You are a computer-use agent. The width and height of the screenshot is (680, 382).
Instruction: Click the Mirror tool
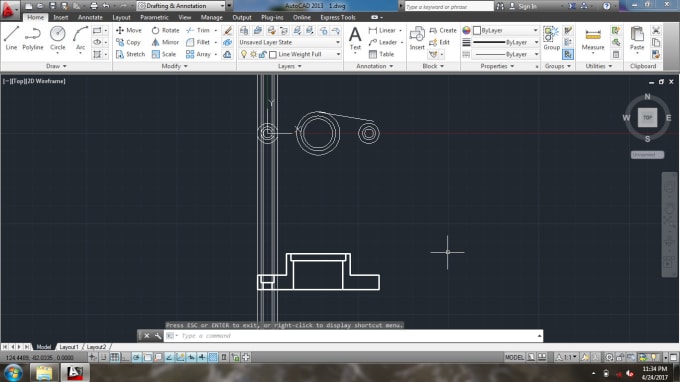coord(165,42)
